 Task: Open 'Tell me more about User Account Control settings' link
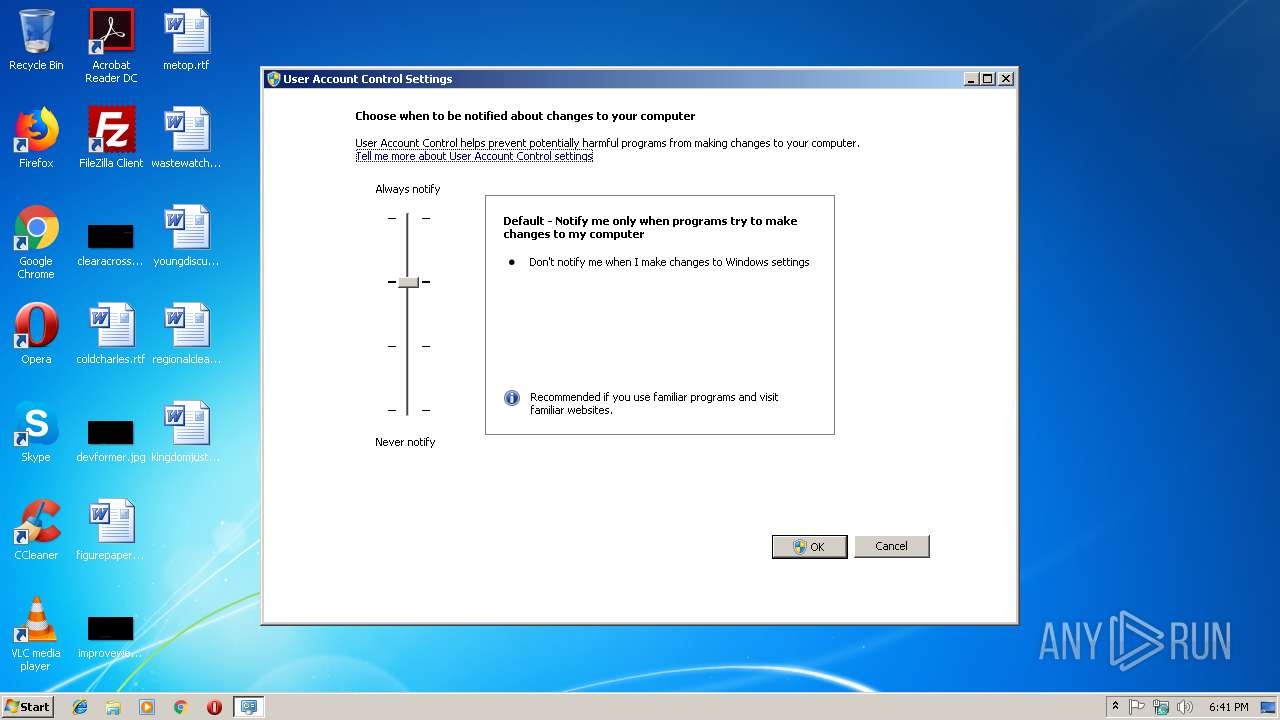[x=474, y=156]
